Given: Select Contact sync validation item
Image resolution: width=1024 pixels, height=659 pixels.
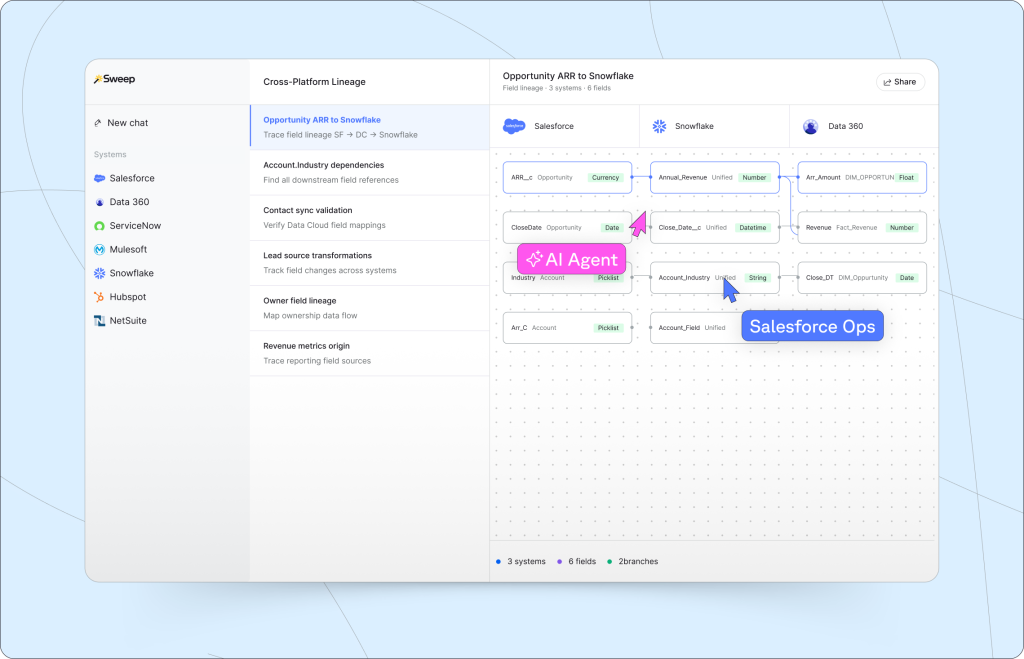Looking at the screenshot, I should pos(370,217).
